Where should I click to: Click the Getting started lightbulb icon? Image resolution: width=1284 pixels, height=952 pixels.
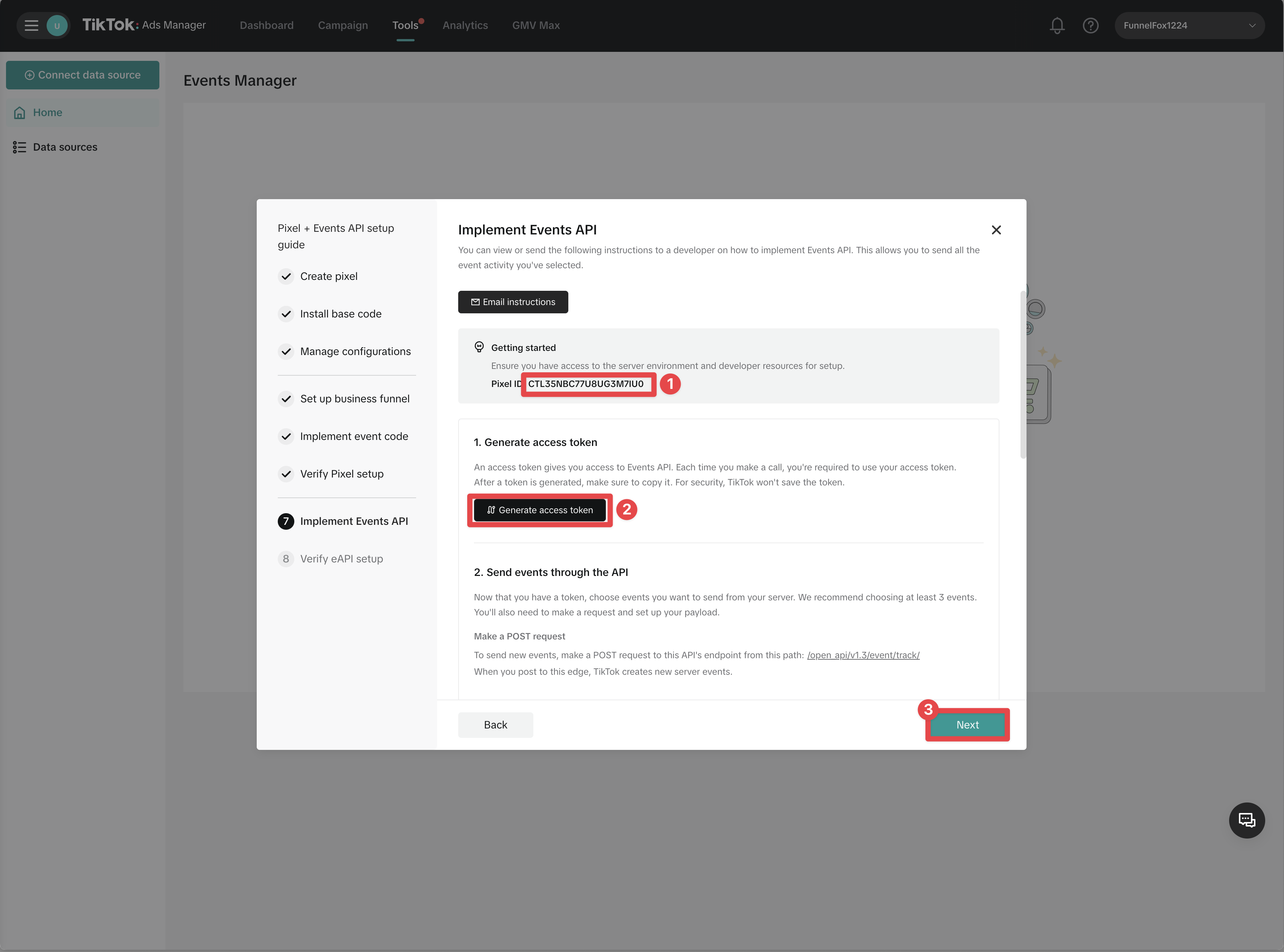click(478, 347)
